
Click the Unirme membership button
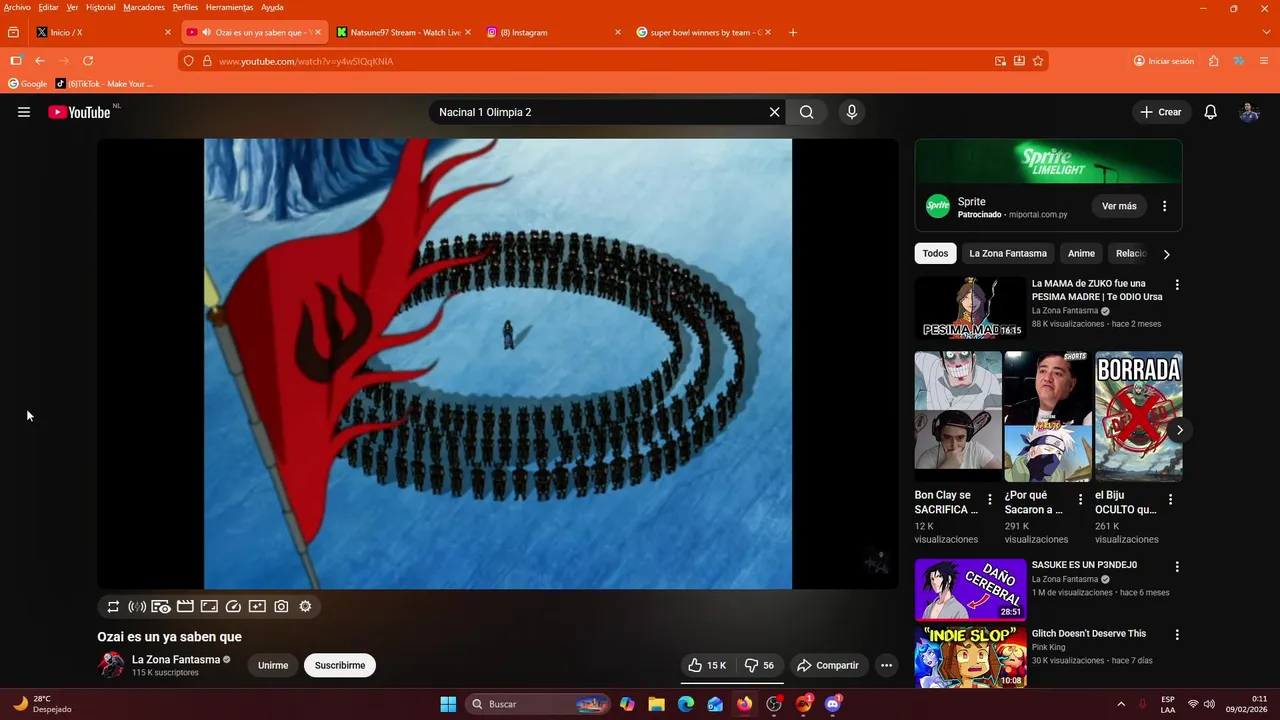(x=273, y=665)
